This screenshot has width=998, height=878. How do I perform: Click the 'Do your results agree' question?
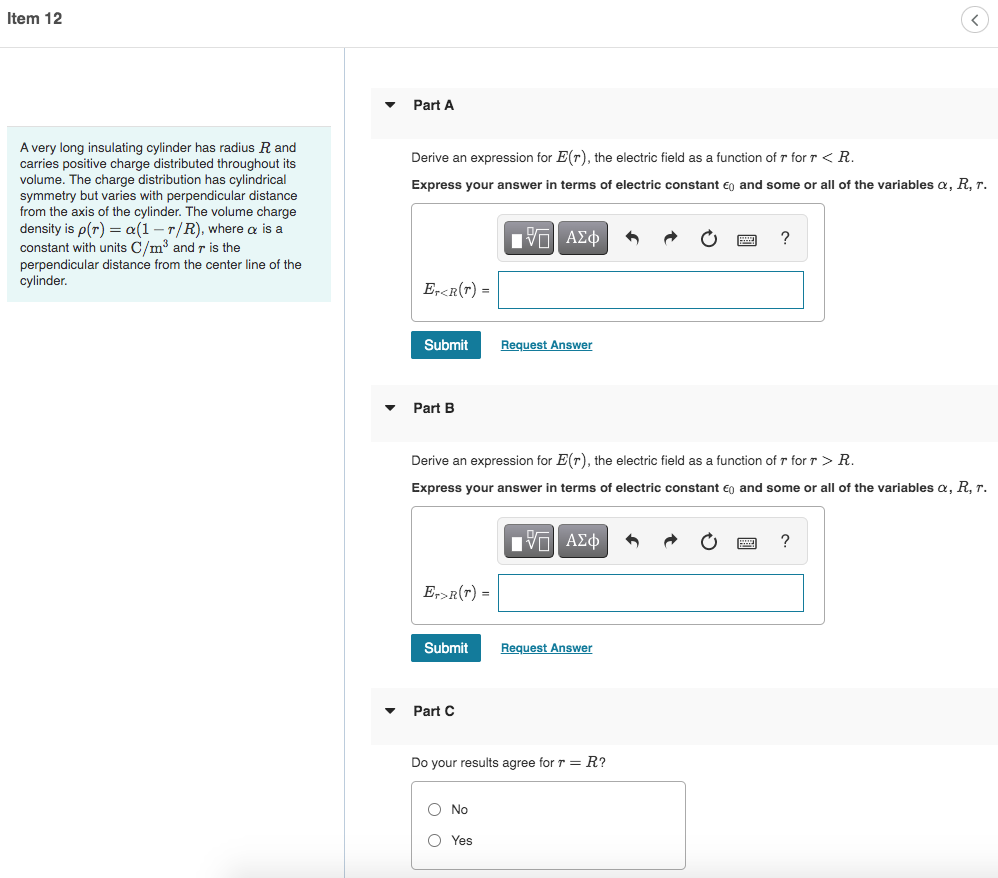point(508,762)
